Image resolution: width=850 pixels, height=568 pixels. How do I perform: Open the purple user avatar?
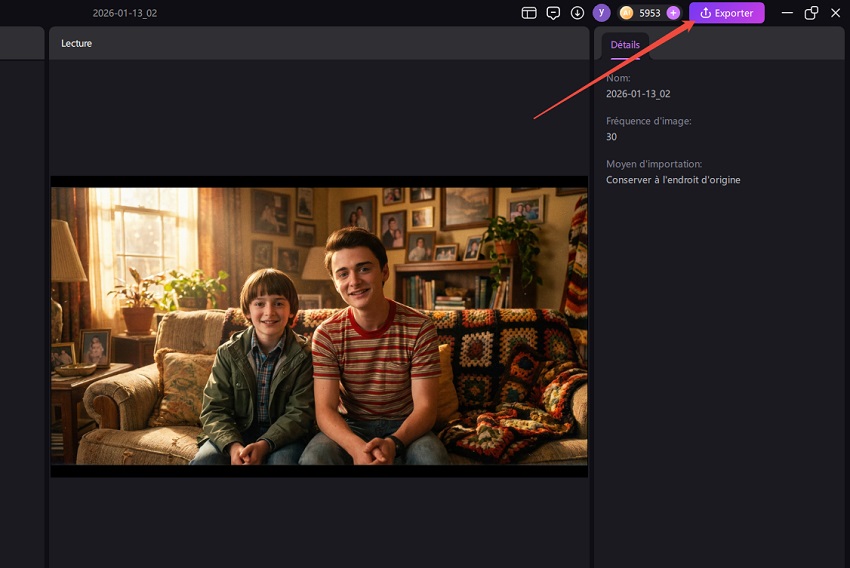tap(601, 13)
